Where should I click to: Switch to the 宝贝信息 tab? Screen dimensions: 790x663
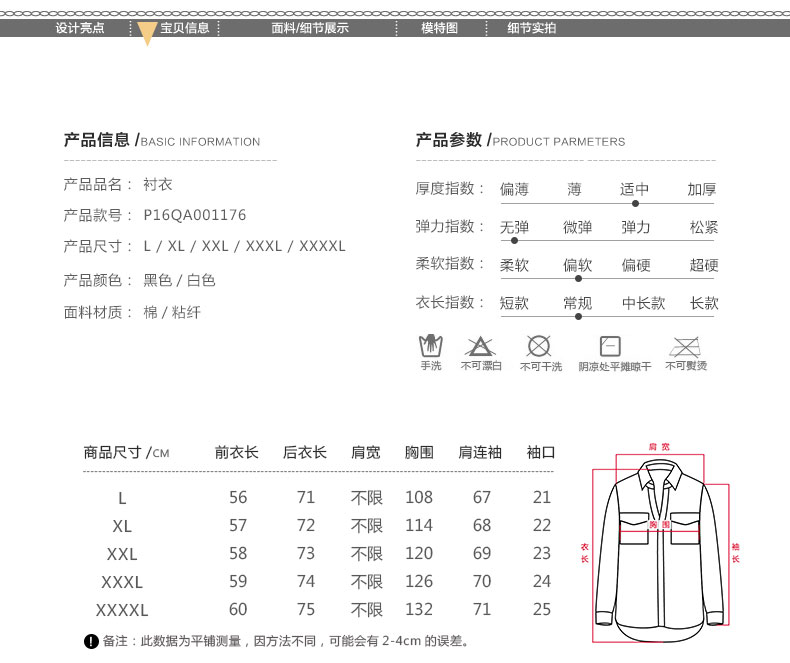tap(185, 28)
